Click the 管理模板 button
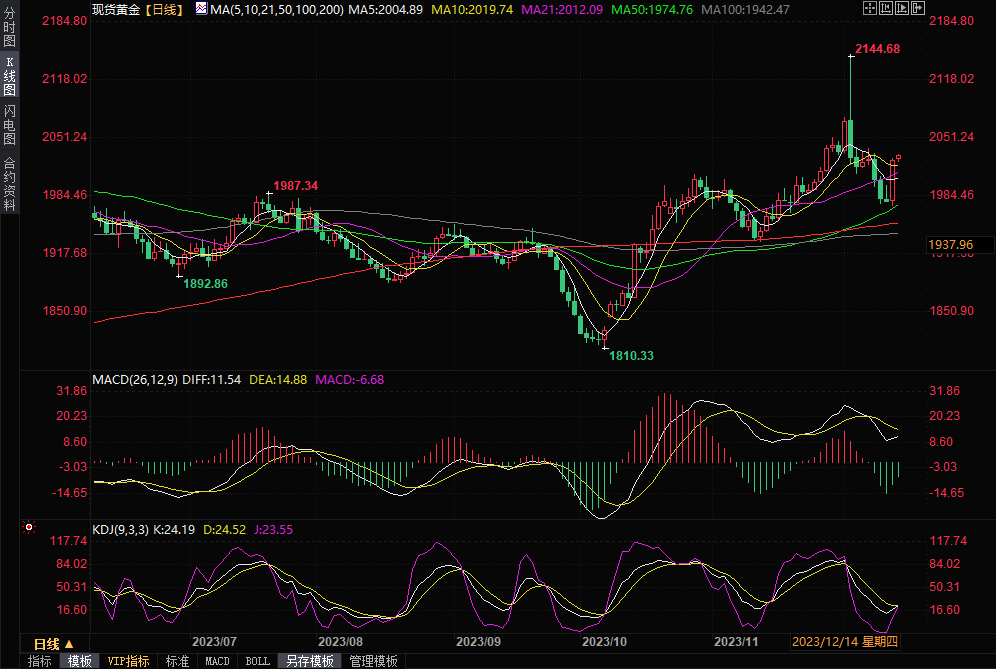996x669 pixels. pyautogui.click(x=373, y=661)
